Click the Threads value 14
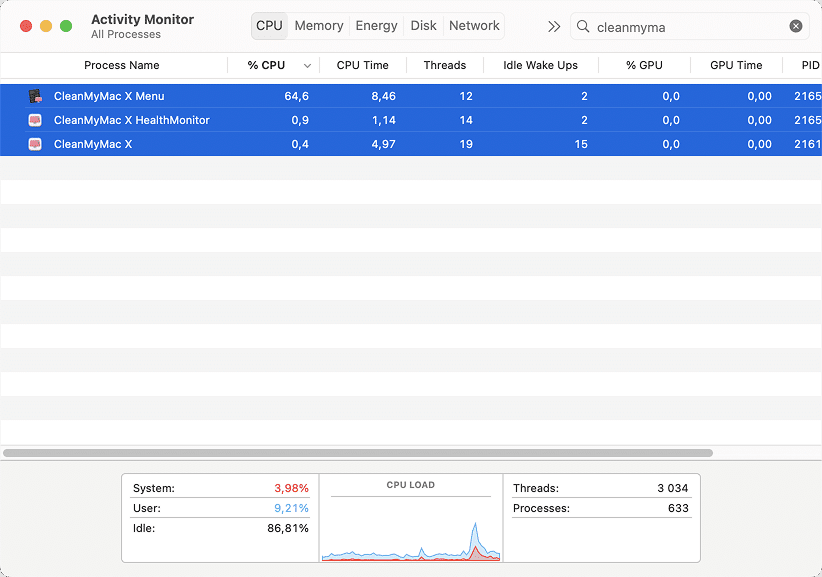822x577 pixels. [466, 120]
